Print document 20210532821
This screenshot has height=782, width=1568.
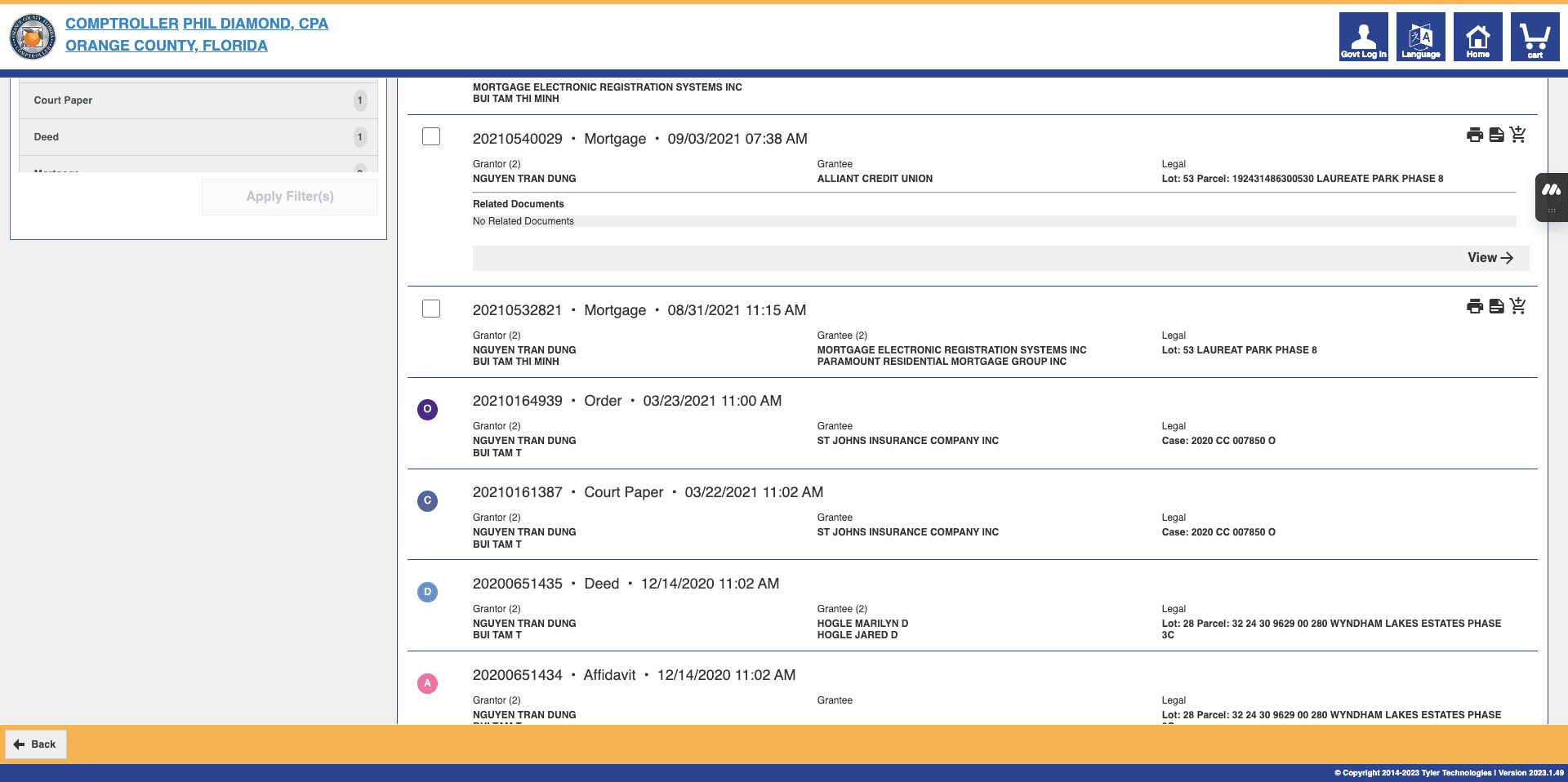click(1475, 307)
